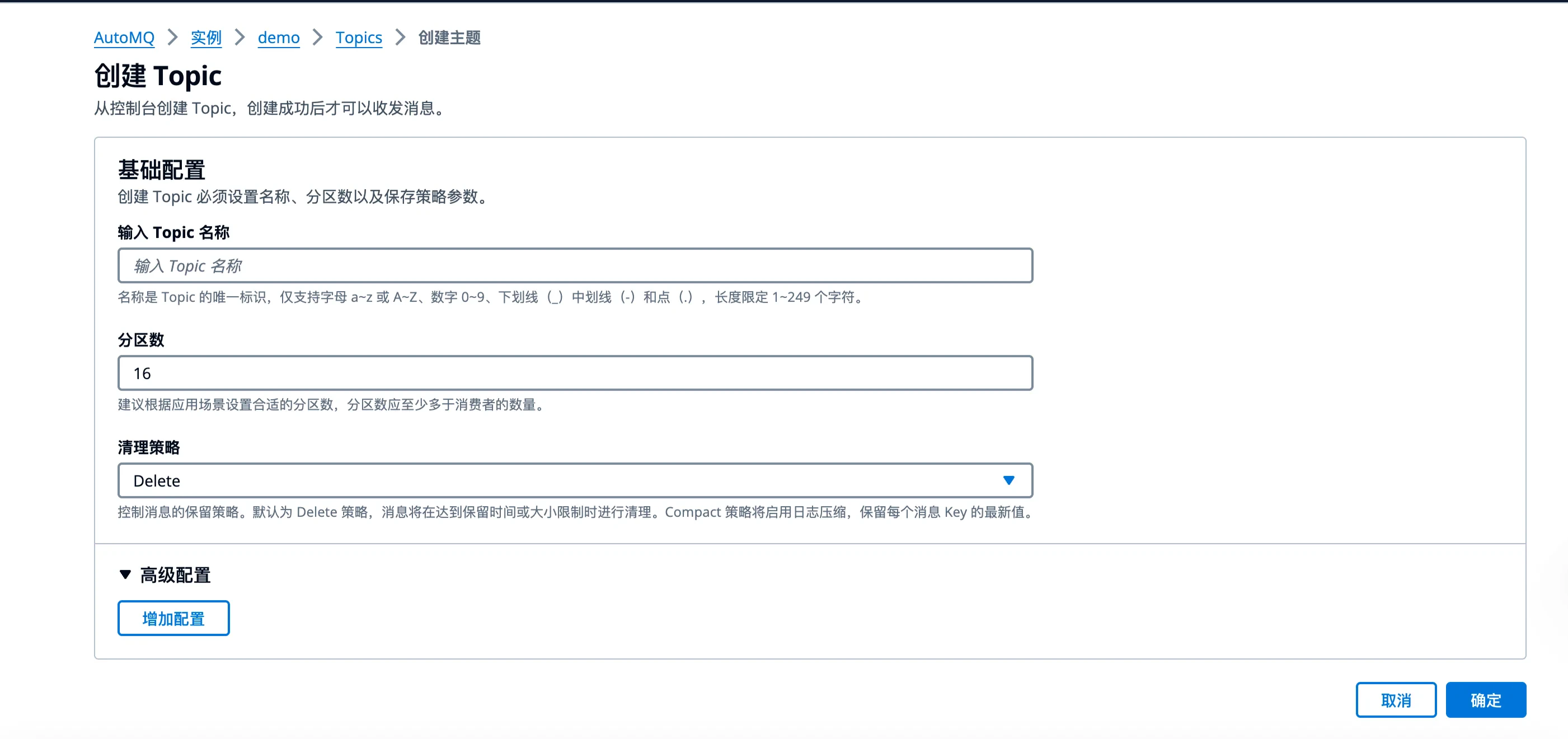The width and height of the screenshot is (1568, 739).
Task: Click the blue arrow on the Delete dropdown
Action: 1007,480
